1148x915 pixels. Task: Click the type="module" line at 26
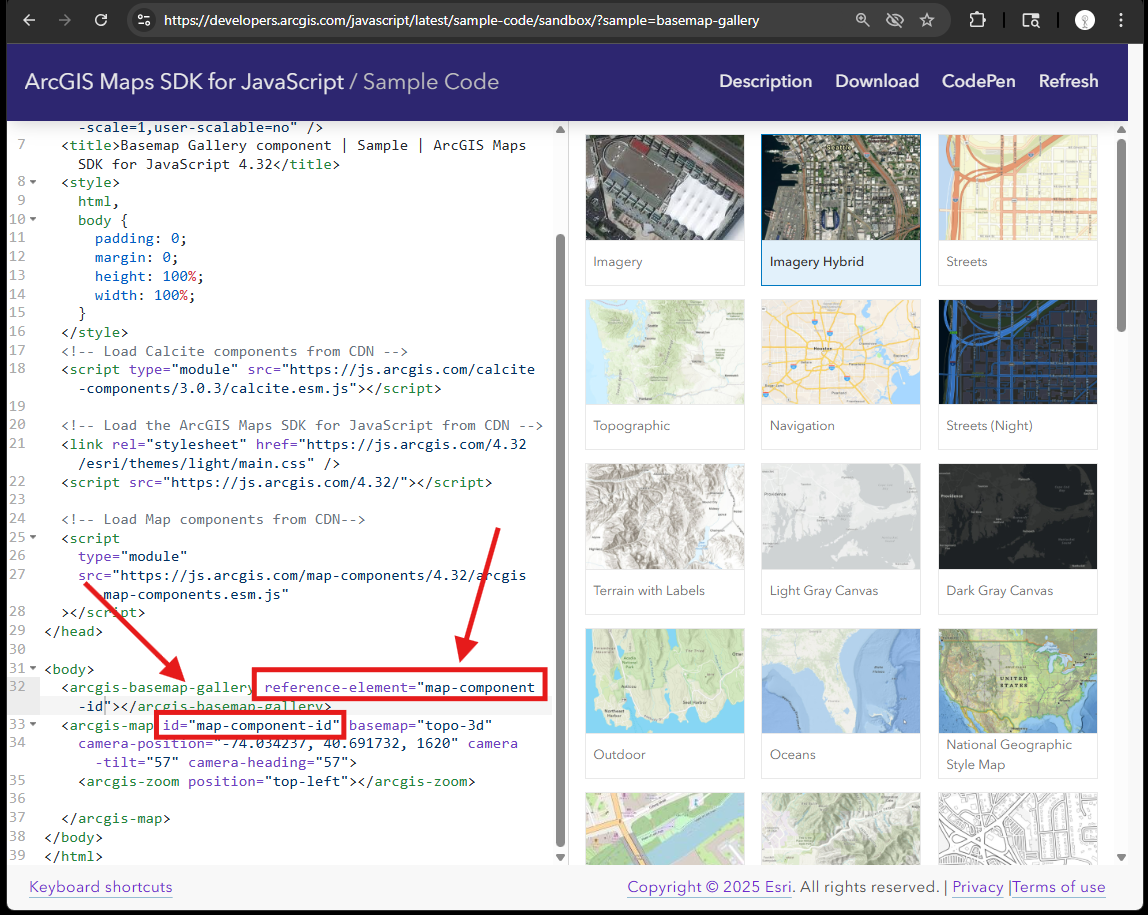pyautogui.click(x=133, y=557)
